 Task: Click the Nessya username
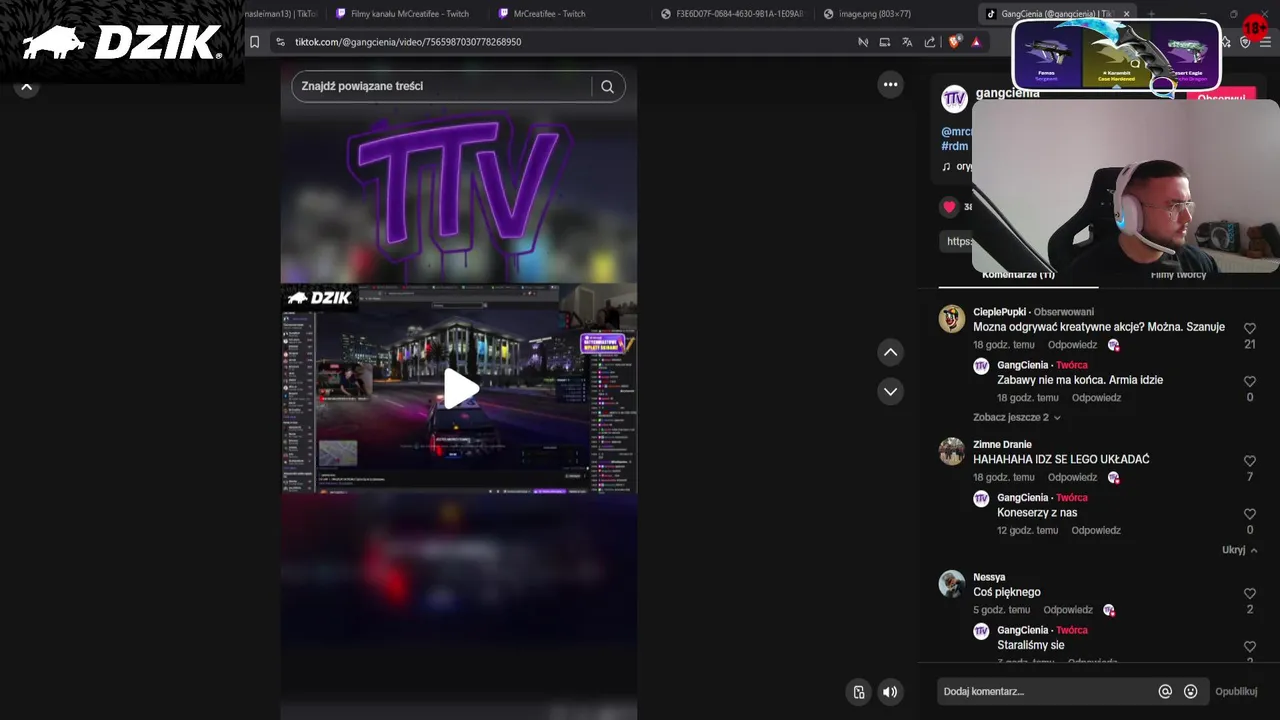pyautogui.click(x=989, y=577)
